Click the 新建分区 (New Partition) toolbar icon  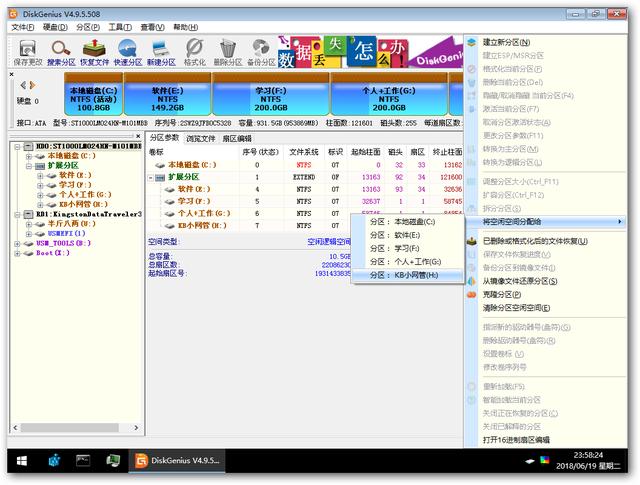pyautogui.click(x=161, y=52)
